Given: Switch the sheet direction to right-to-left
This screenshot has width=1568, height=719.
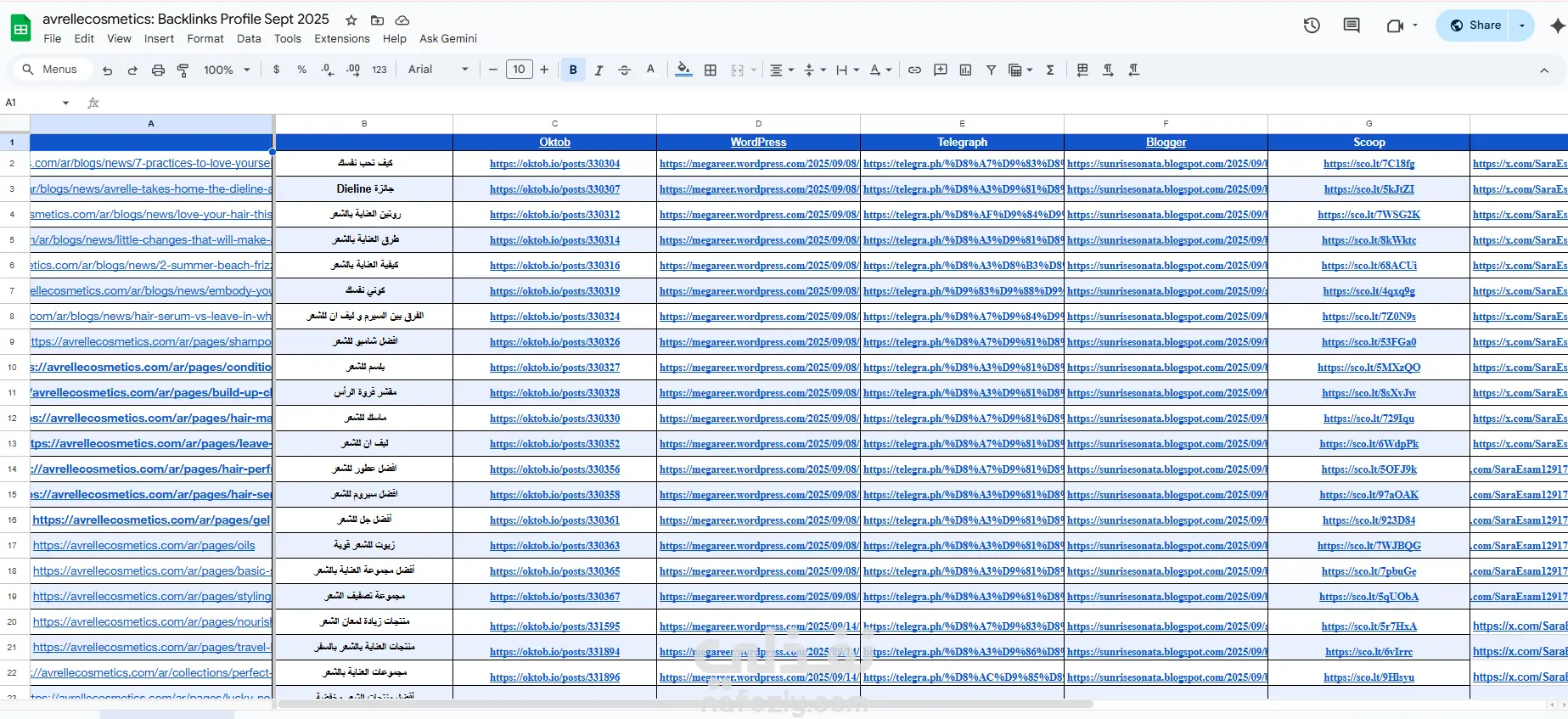Looking at the screenshot, I should [x=1082, y=70].
